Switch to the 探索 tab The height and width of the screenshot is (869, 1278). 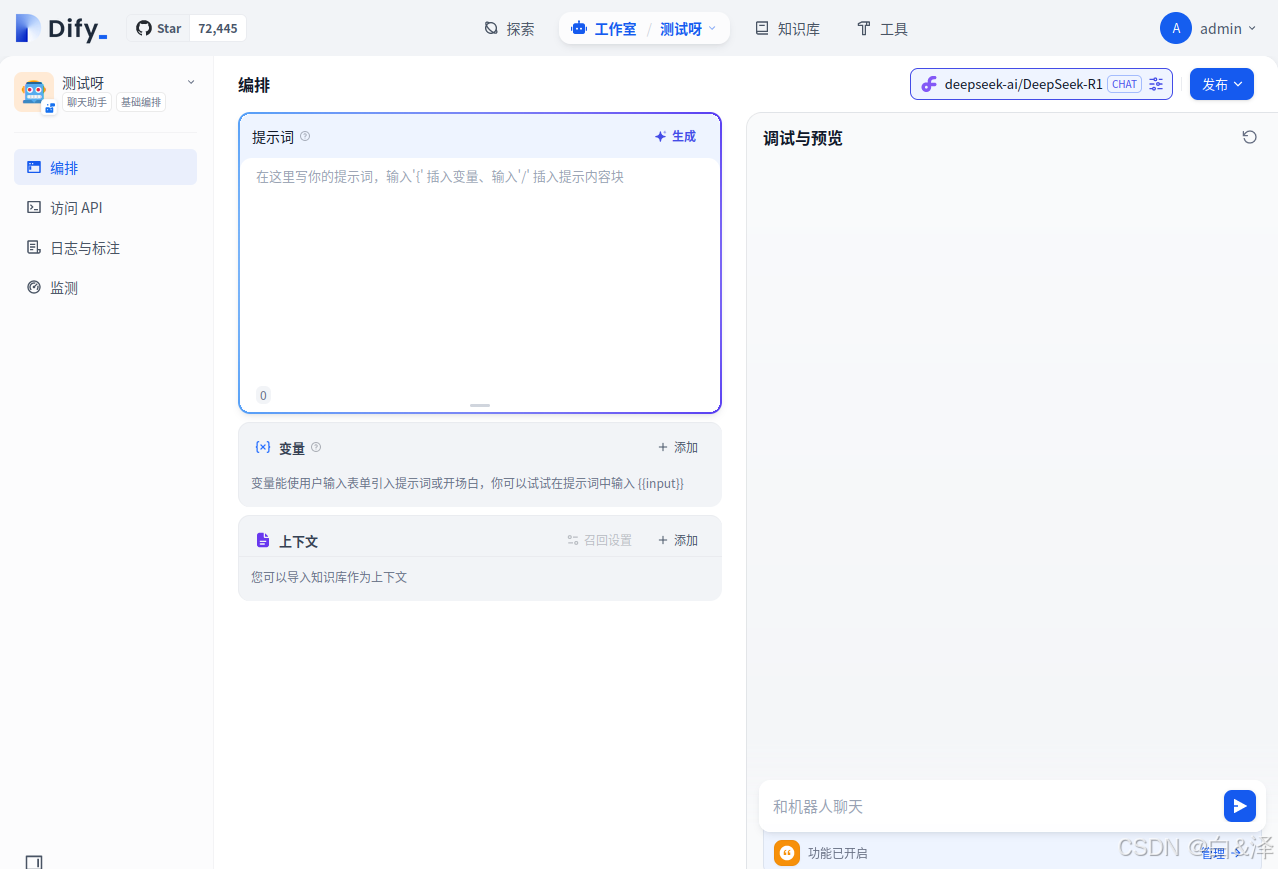[509, 29]
